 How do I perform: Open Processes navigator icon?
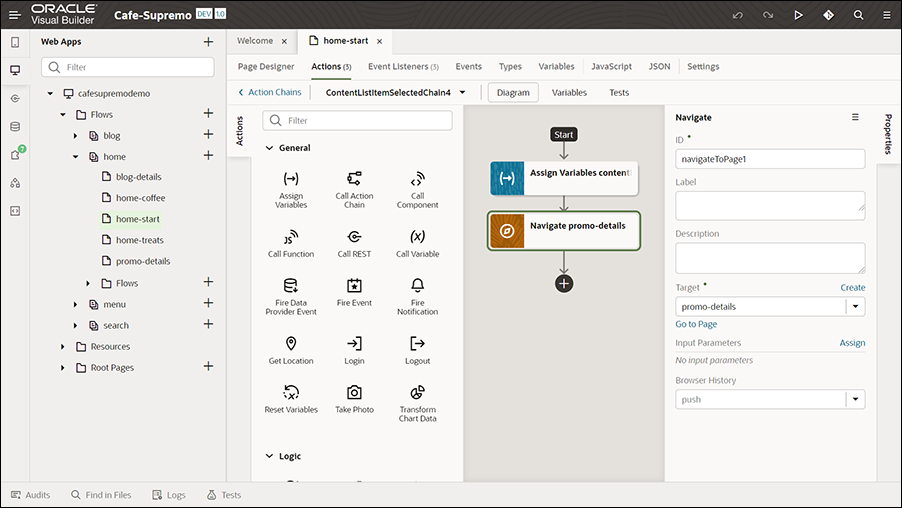tap(15, 183)
